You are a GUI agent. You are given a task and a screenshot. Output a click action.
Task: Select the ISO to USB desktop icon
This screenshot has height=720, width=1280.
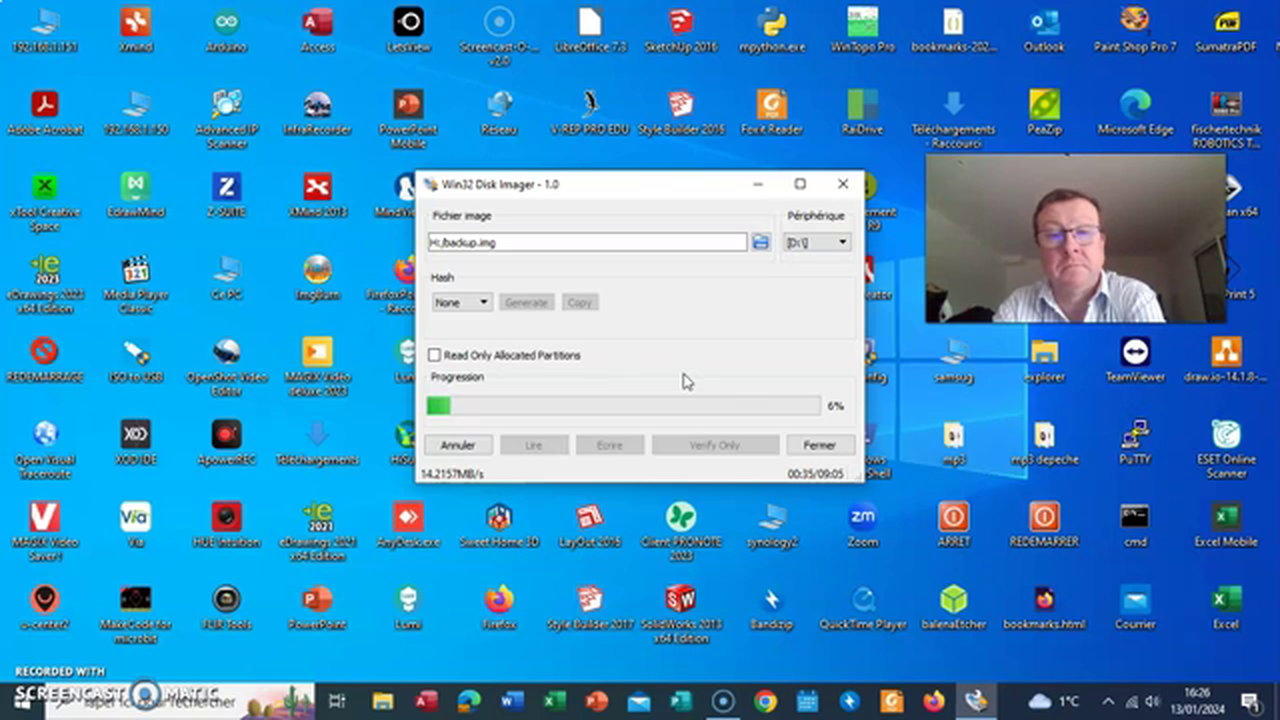point(135,353)
